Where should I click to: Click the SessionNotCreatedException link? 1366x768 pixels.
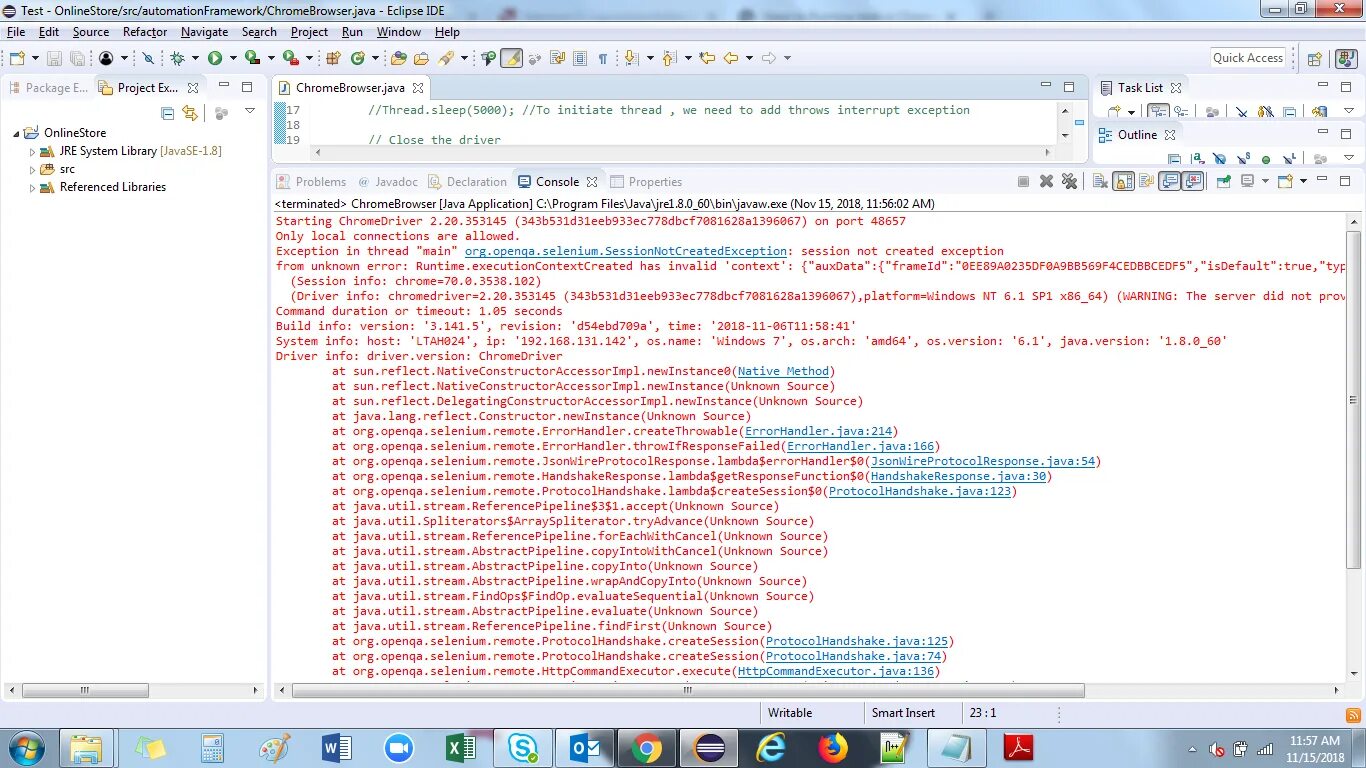[626, 251]
